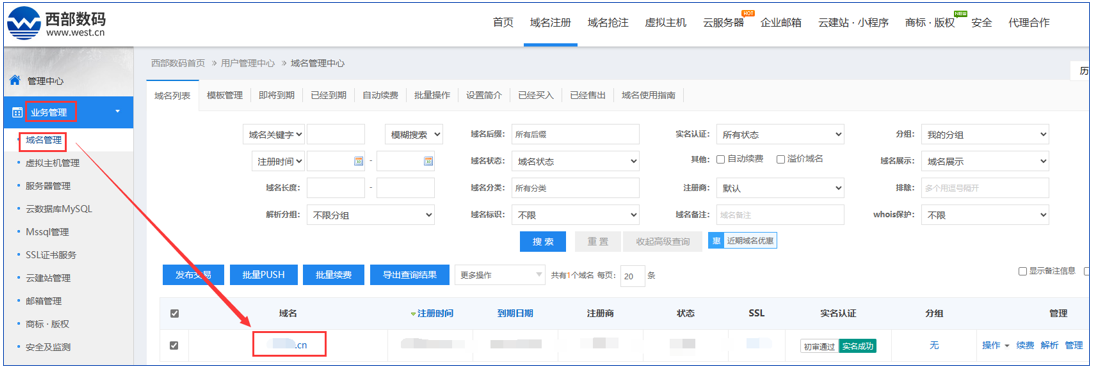This screenshot has width=1093, height=368.
Task: Open the end date calendar picker icon
Action: (x=428, y=160)
